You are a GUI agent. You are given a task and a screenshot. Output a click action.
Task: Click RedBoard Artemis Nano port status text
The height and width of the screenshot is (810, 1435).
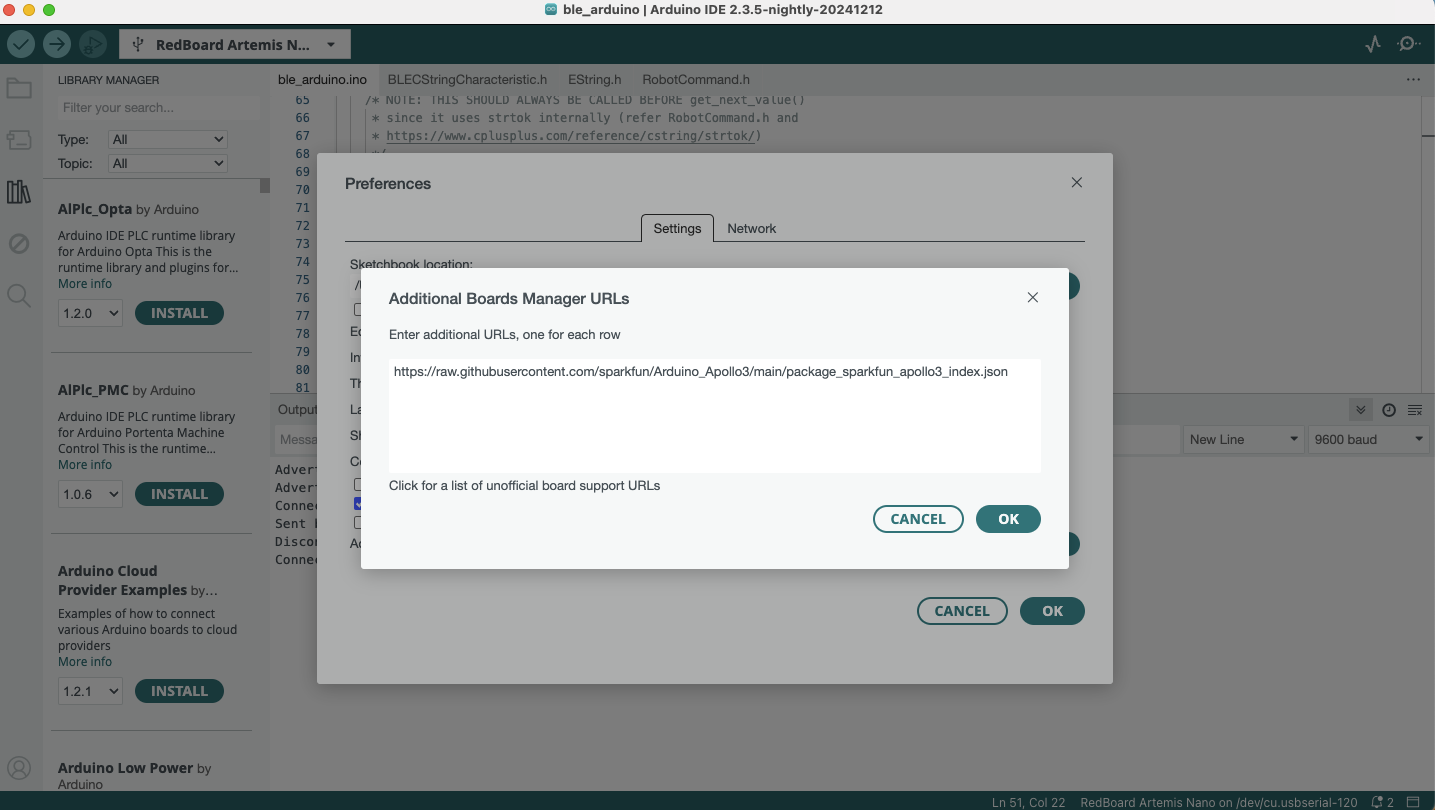pyautogui.click(x=1219, y=802)
